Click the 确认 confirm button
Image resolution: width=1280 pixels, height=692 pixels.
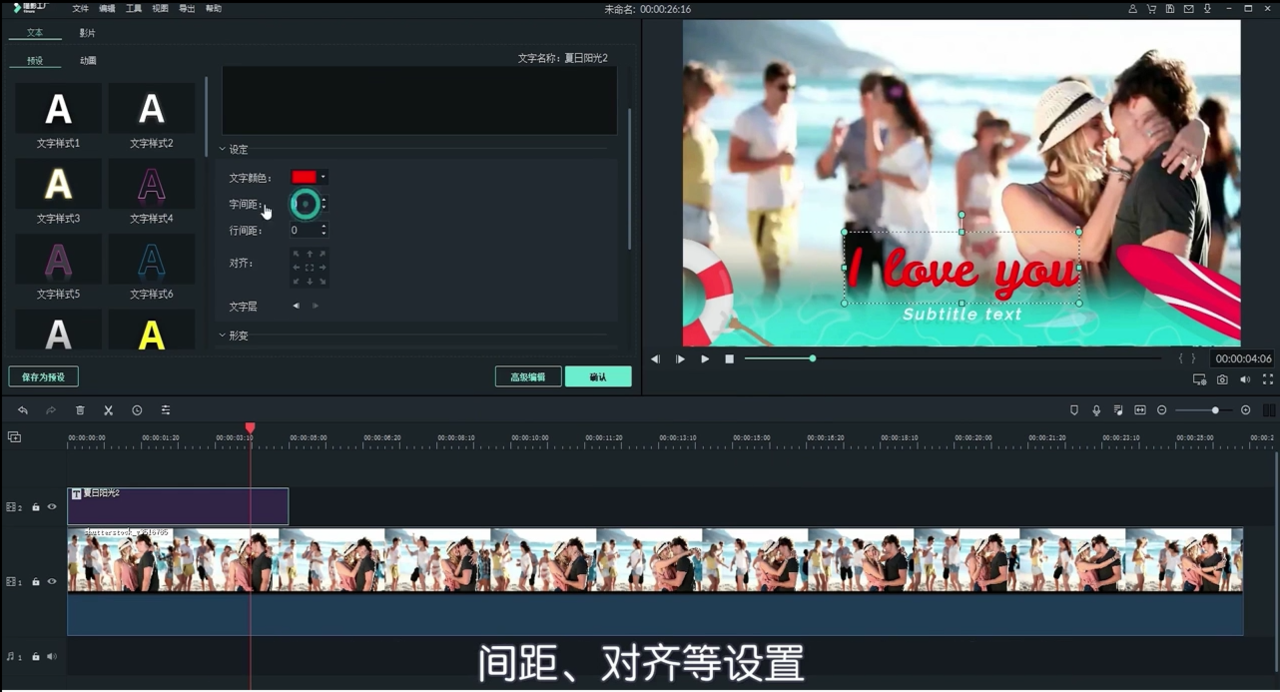(598, 377)
